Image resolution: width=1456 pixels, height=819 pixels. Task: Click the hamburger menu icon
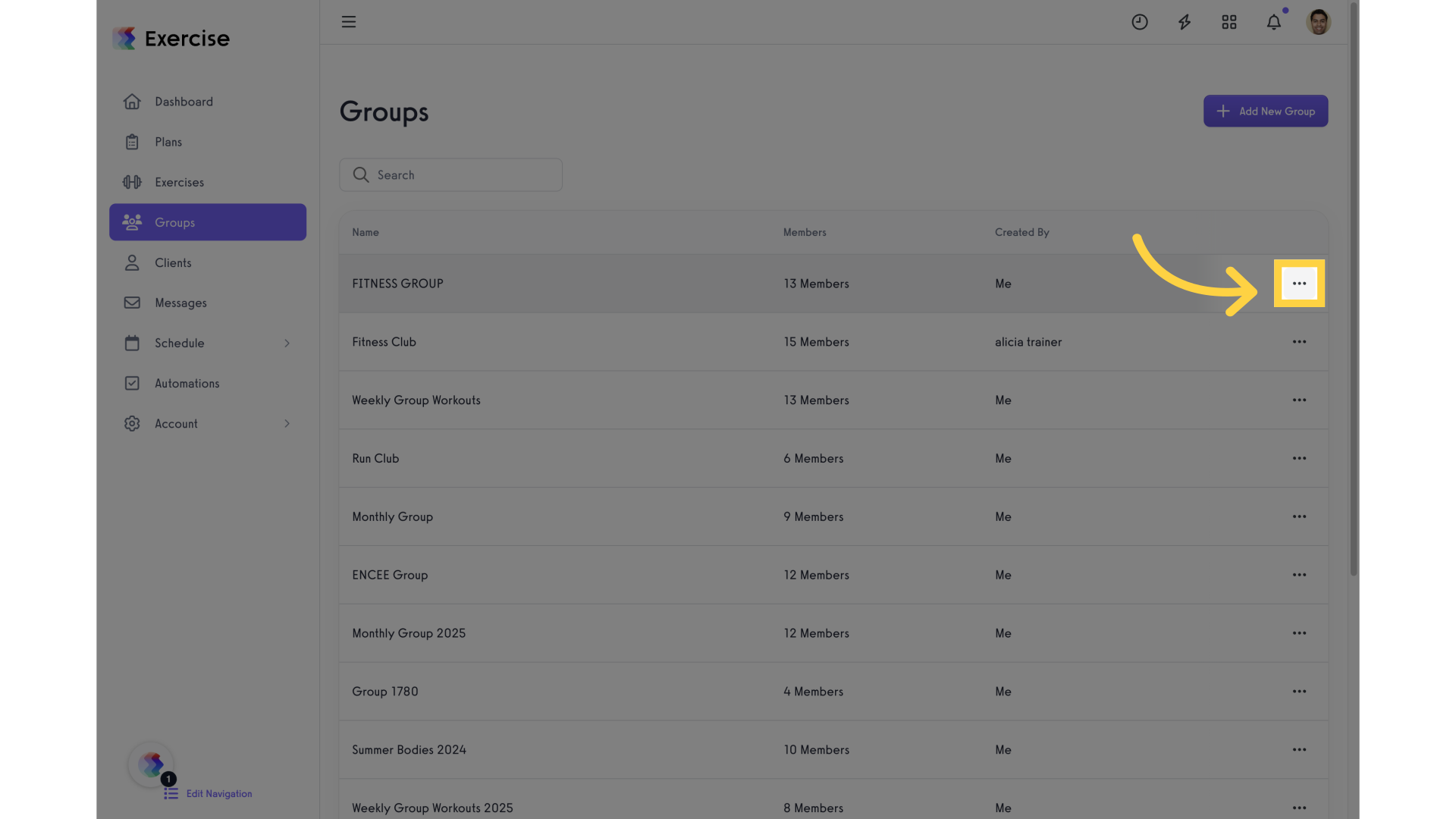pyautogui.click(x=348, y=22)
